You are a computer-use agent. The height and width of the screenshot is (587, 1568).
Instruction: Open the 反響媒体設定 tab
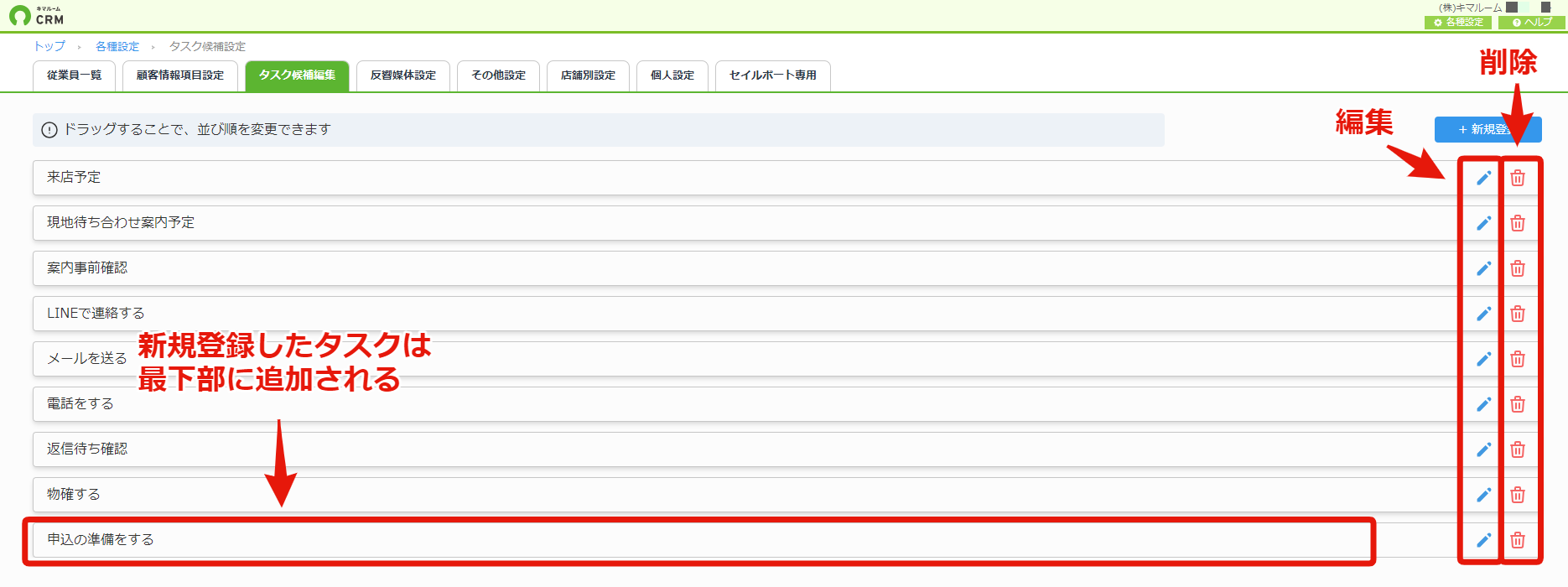(x=403, y=75)
